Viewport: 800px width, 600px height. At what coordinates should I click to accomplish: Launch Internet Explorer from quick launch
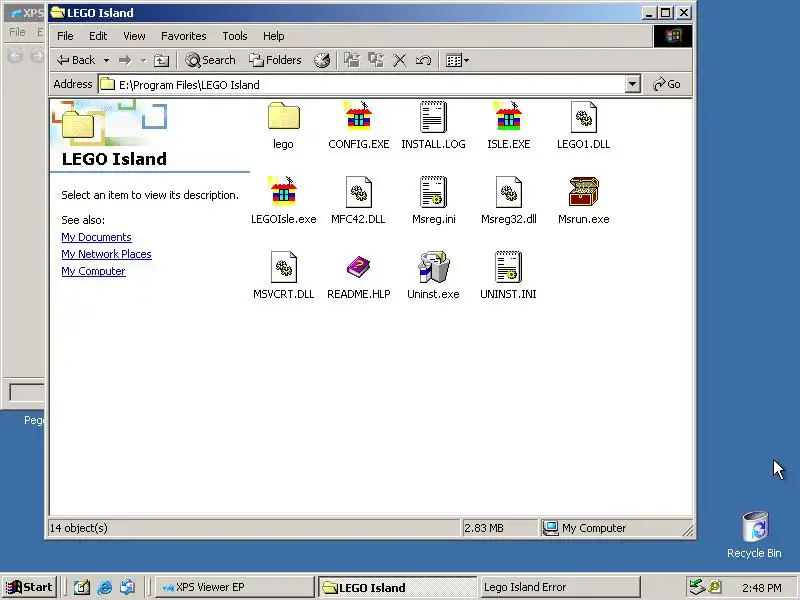105,587
